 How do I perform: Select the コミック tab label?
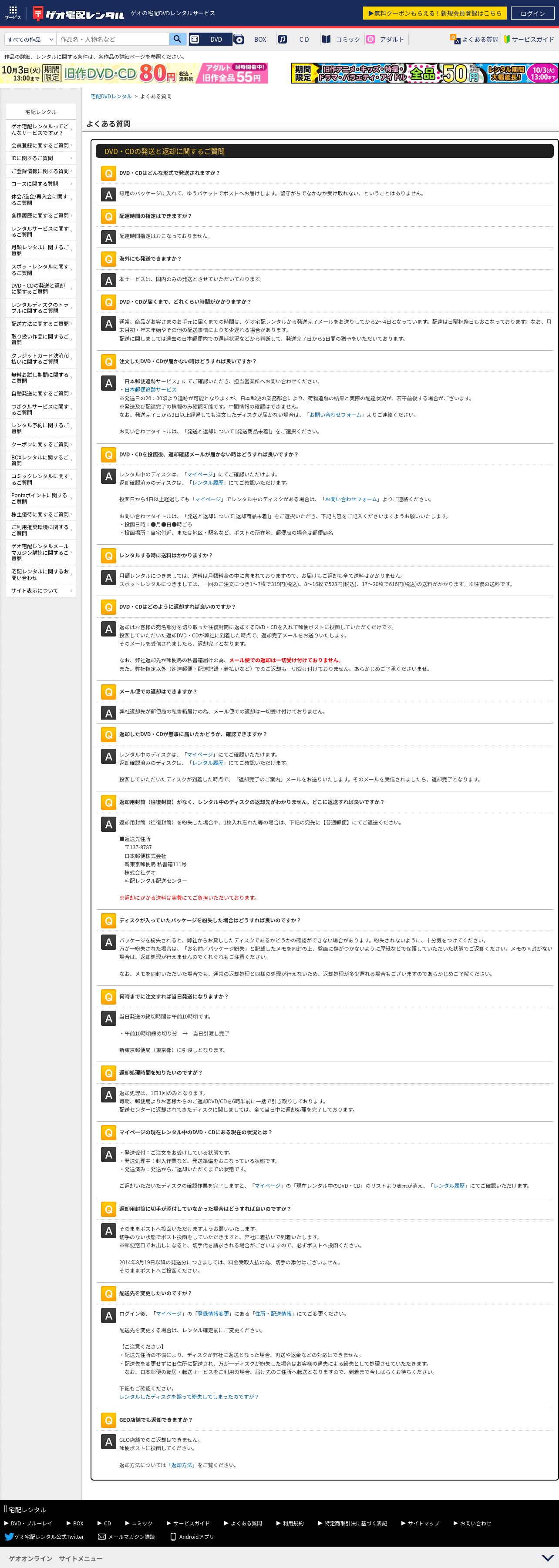click(348, 40)
